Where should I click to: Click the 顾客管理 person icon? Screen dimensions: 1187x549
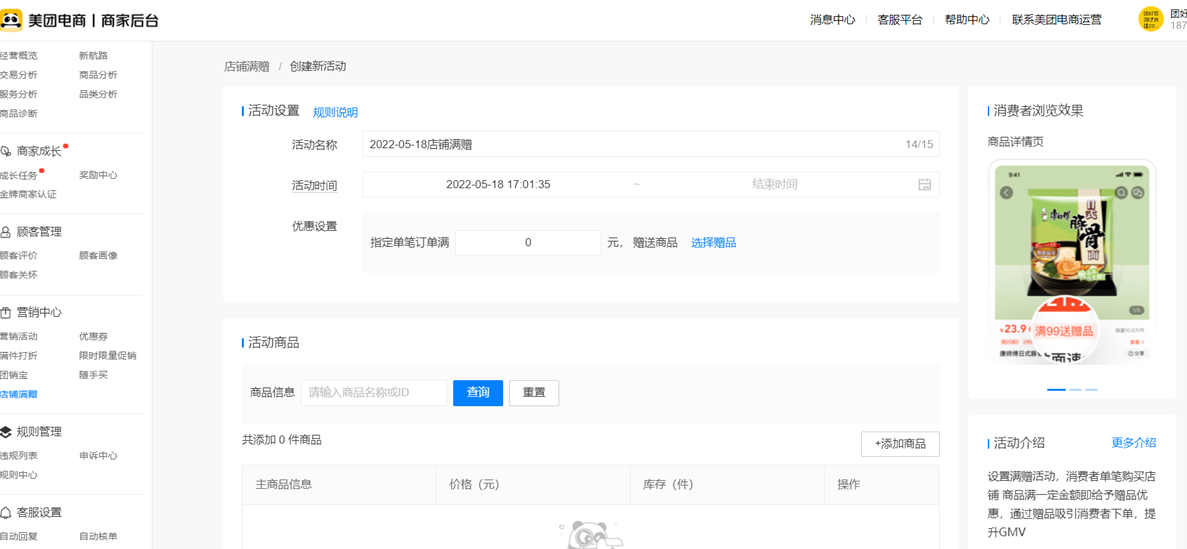(6, 232)
